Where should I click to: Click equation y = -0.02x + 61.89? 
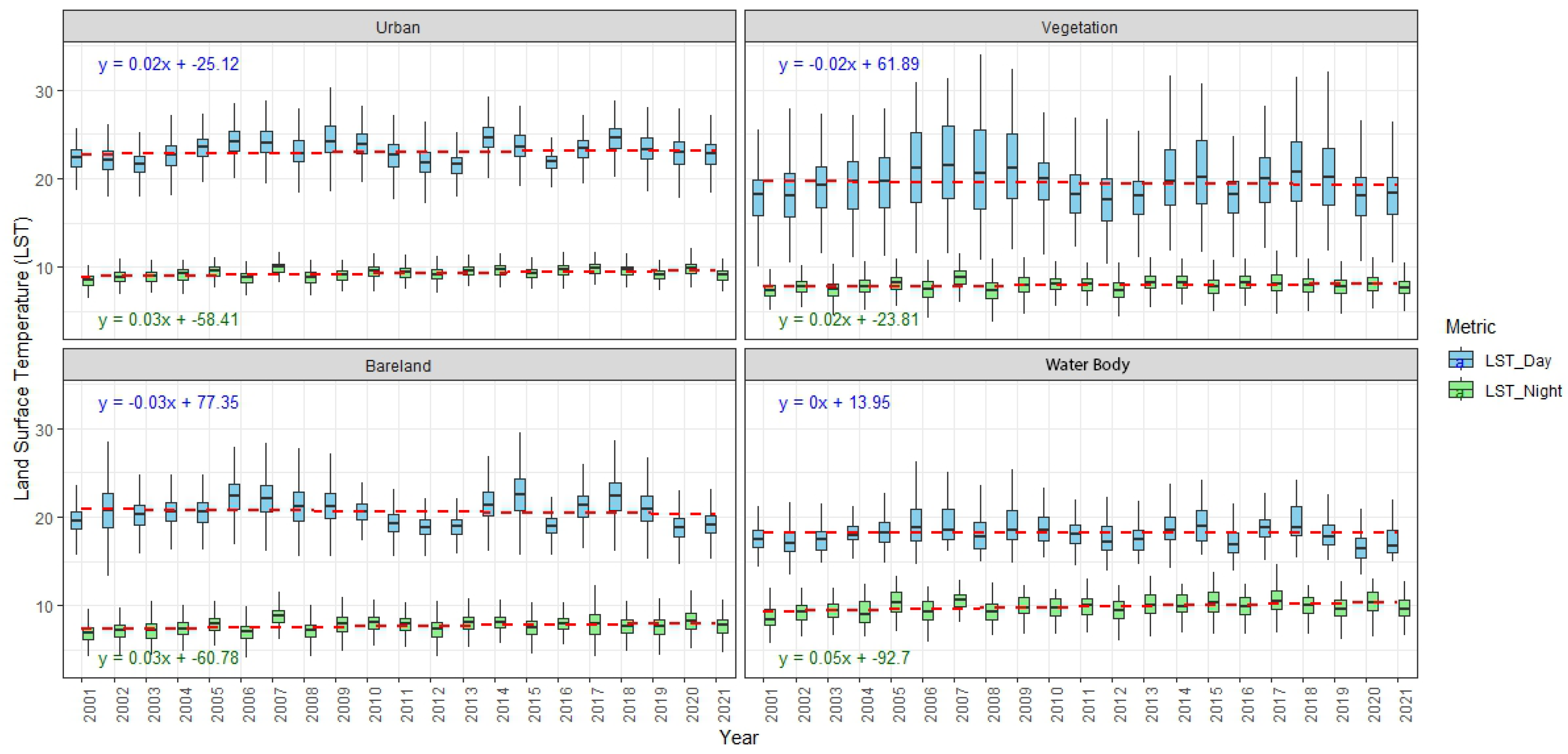point(849,64)
